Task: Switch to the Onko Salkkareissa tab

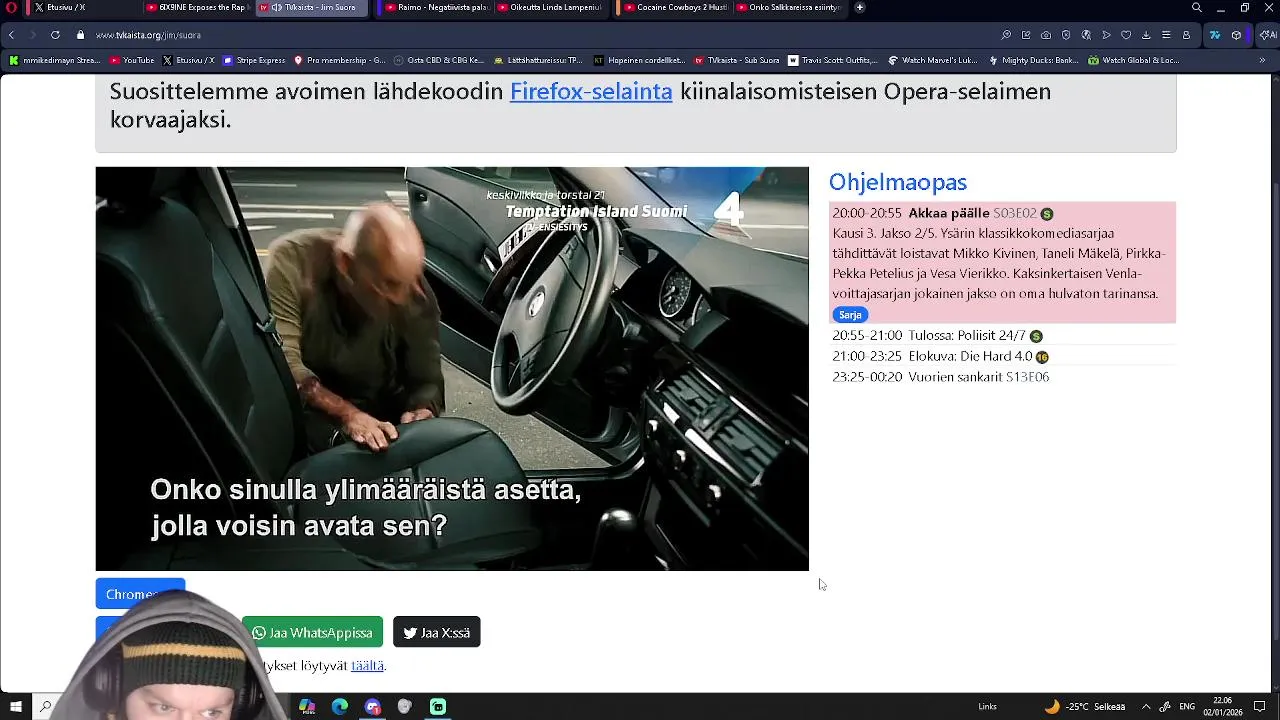Action: tap(789, 7)
